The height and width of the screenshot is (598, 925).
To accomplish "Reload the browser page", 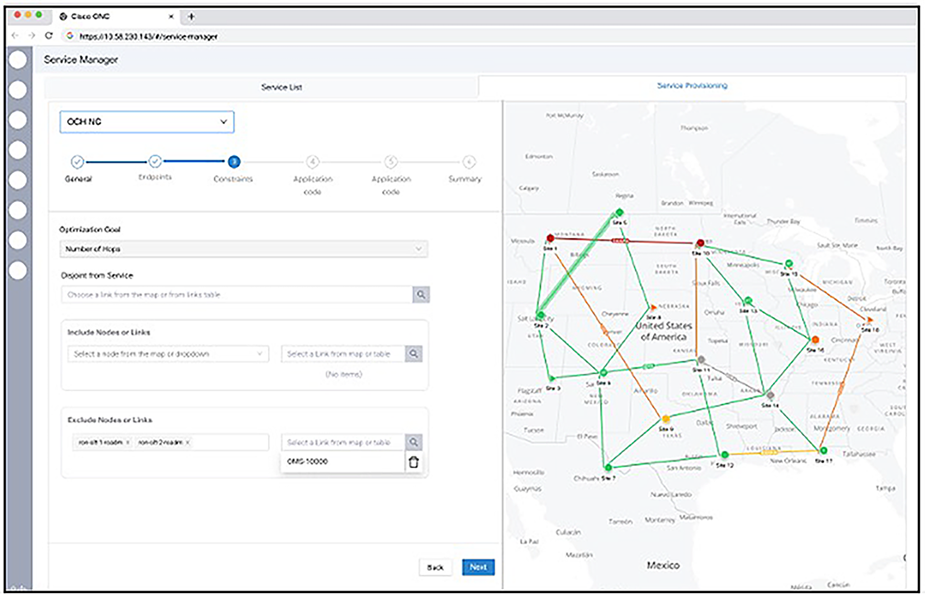I will (49, 36).
